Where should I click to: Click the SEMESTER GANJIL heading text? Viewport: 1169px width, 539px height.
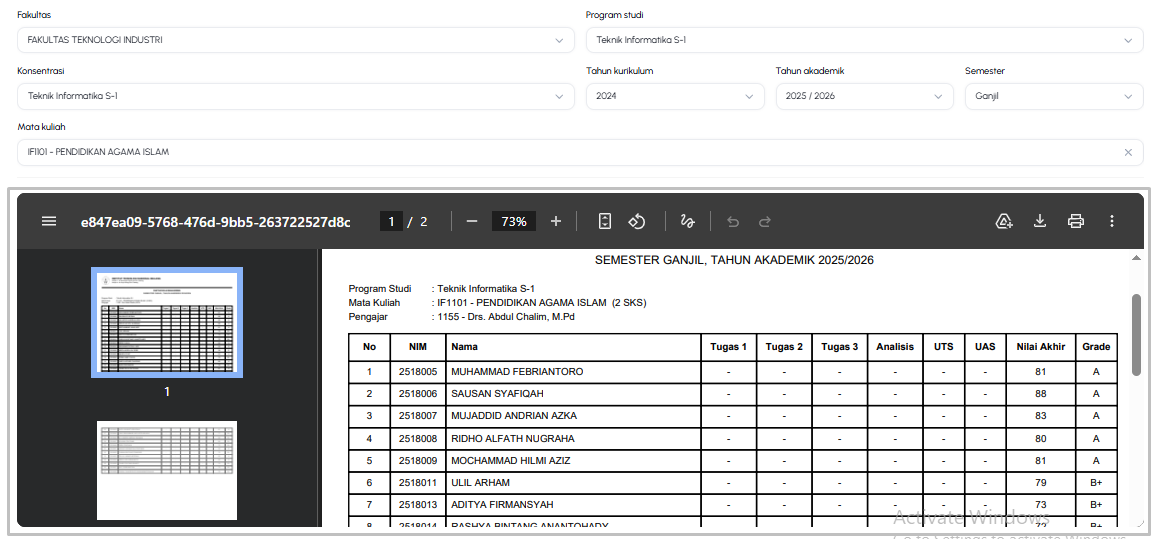[x=734, y=260]
